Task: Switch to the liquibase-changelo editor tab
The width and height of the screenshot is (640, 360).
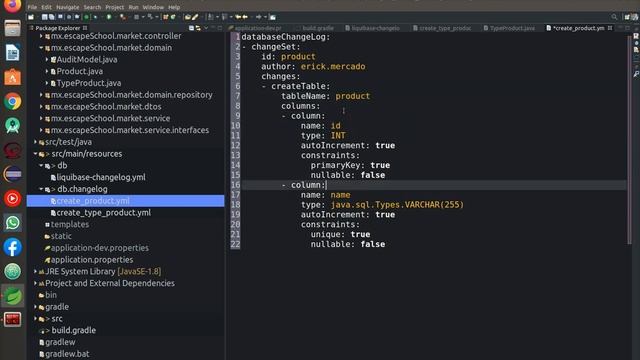Action: [x=372, y=28]
